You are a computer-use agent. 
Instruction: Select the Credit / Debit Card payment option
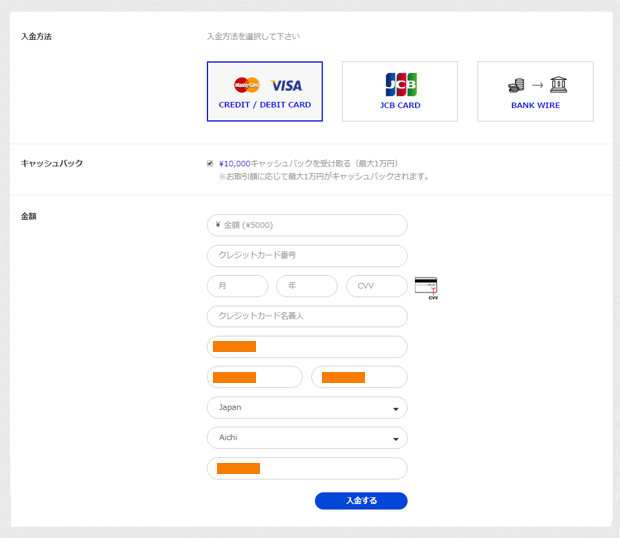point(265,91)
